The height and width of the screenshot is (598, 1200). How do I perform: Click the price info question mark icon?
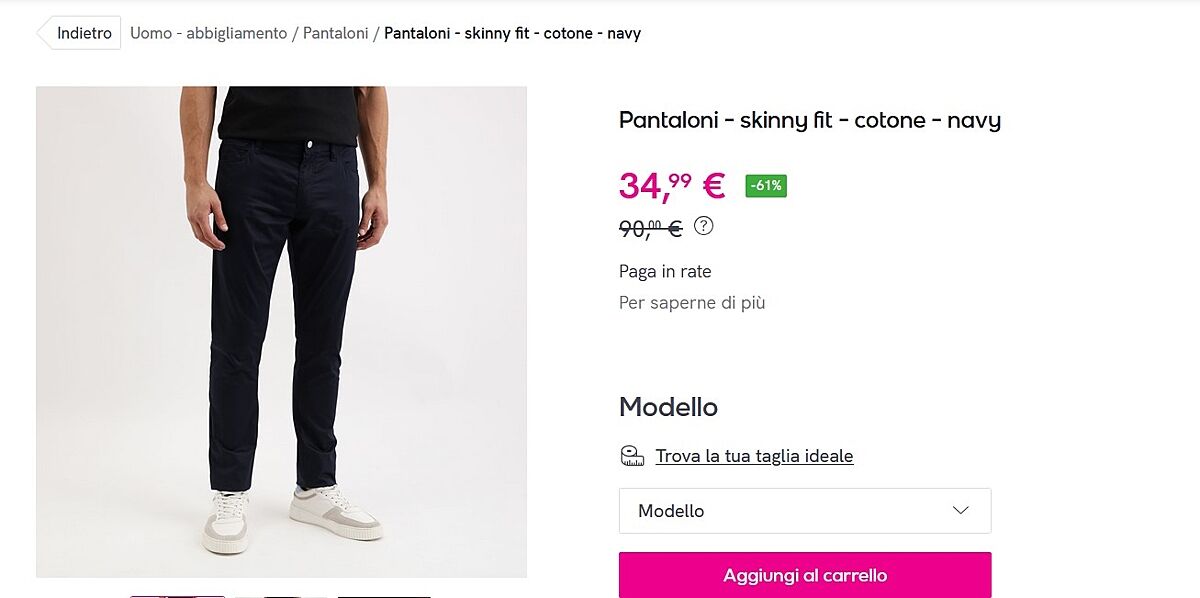[704, 226]
